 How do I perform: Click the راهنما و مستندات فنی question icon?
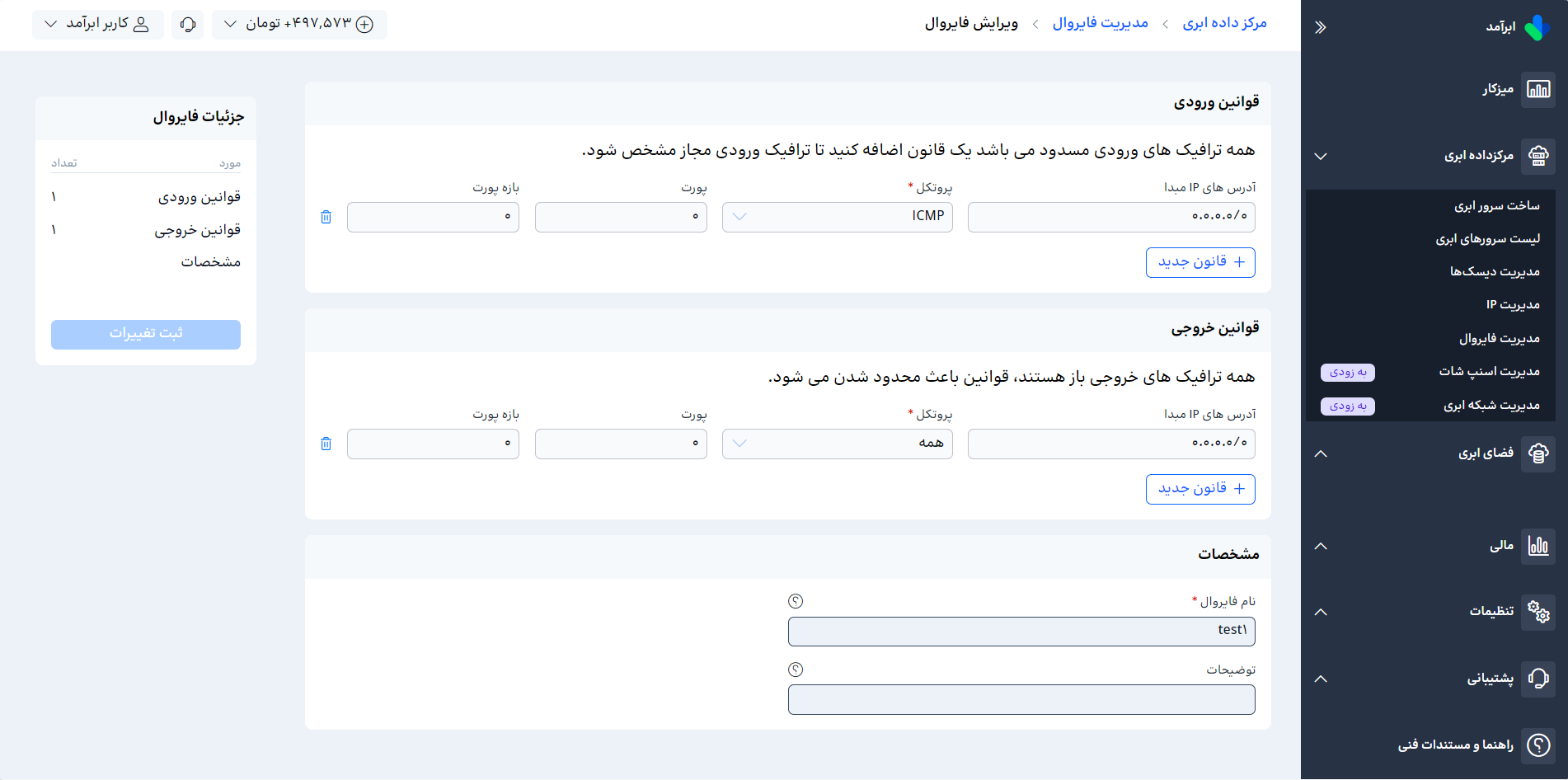[1538, 745]
